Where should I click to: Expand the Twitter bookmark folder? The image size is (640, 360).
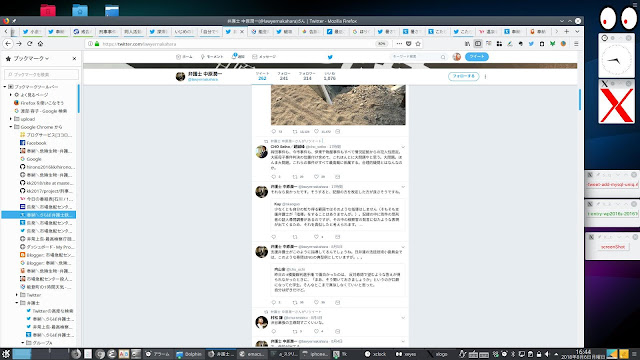point(17,295)
